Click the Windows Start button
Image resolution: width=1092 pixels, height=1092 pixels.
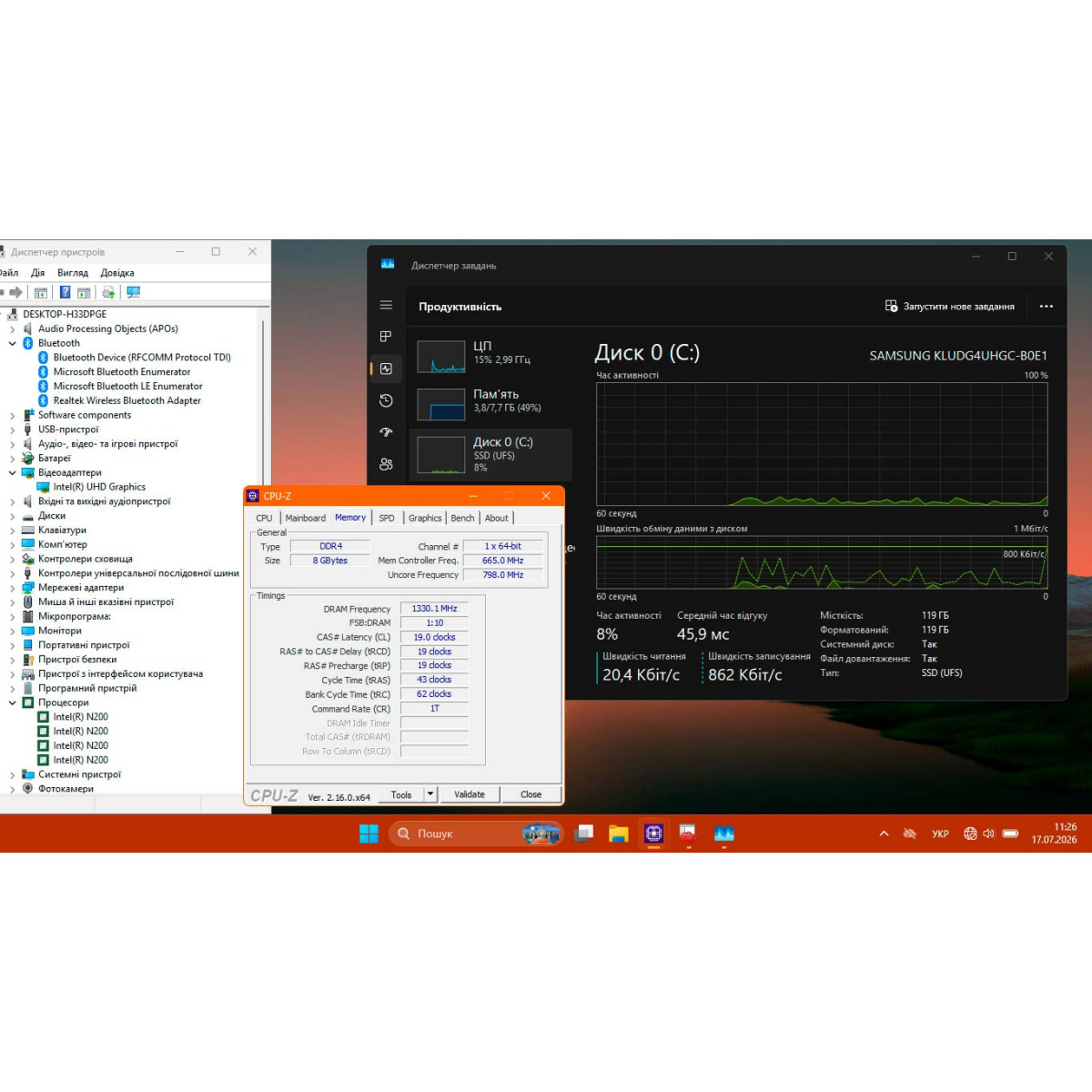click(369, 834)
